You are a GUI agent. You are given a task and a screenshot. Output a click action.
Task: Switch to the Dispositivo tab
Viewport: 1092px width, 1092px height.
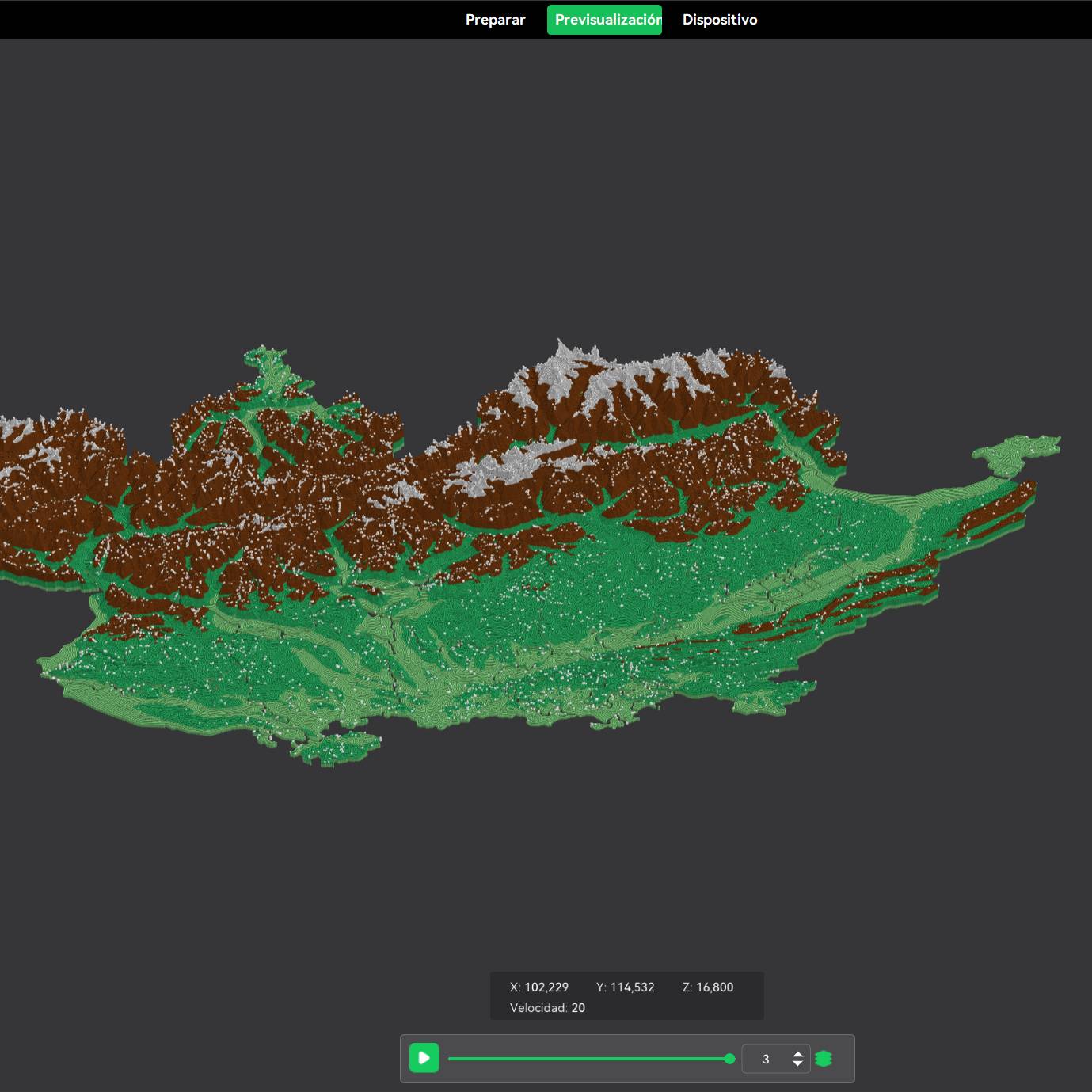tap(719, 20)
